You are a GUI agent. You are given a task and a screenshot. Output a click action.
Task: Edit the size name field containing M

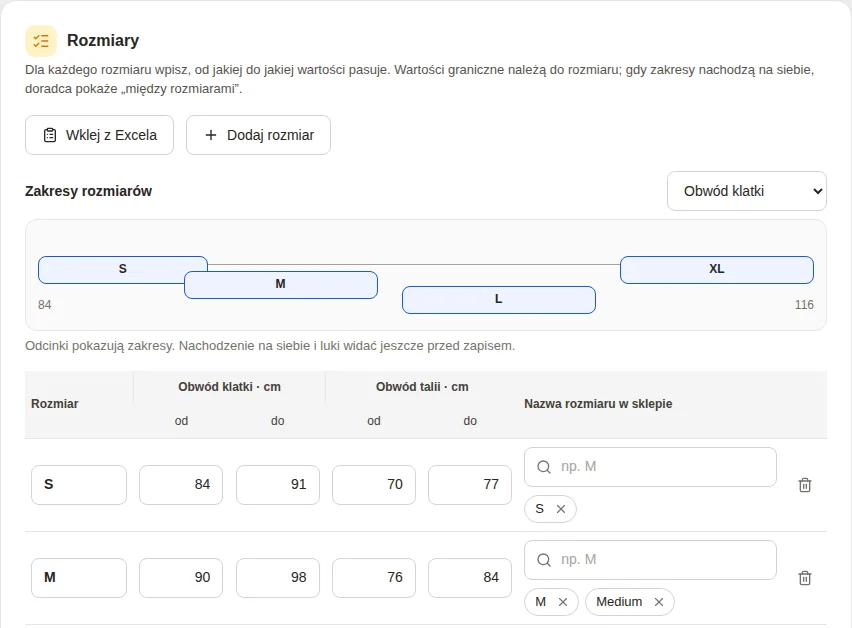point(79,577)
